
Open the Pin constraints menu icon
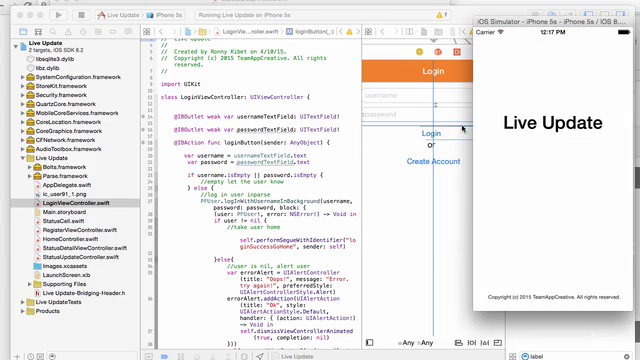[472, 343]
